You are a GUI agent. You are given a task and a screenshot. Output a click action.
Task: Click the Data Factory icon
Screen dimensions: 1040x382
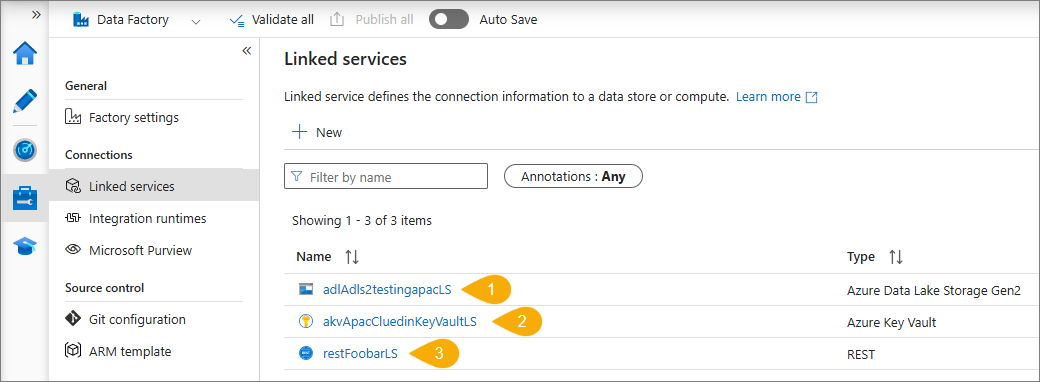81,20
